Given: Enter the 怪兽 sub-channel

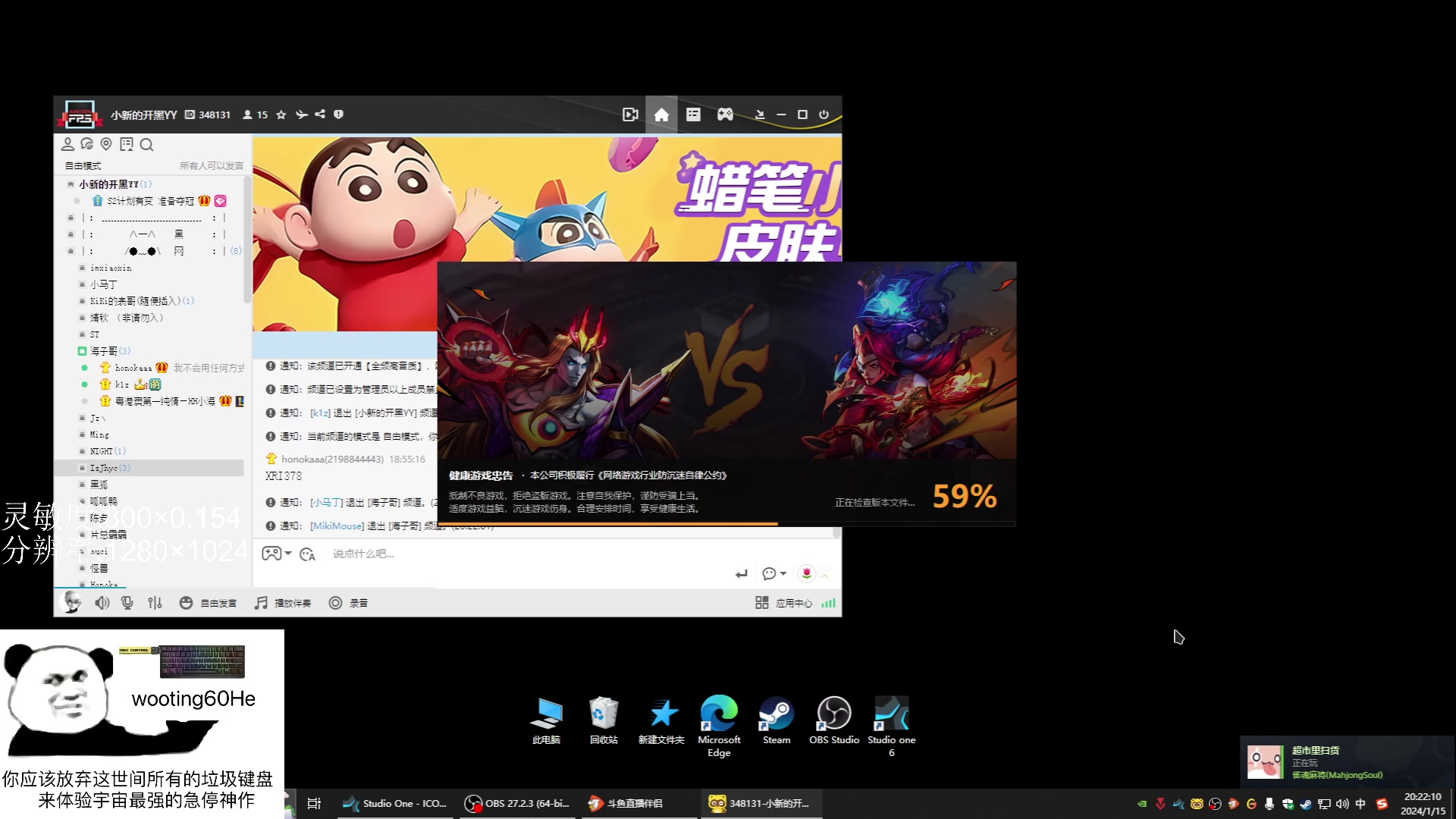Looking at the screenshot, I should 99,568.
